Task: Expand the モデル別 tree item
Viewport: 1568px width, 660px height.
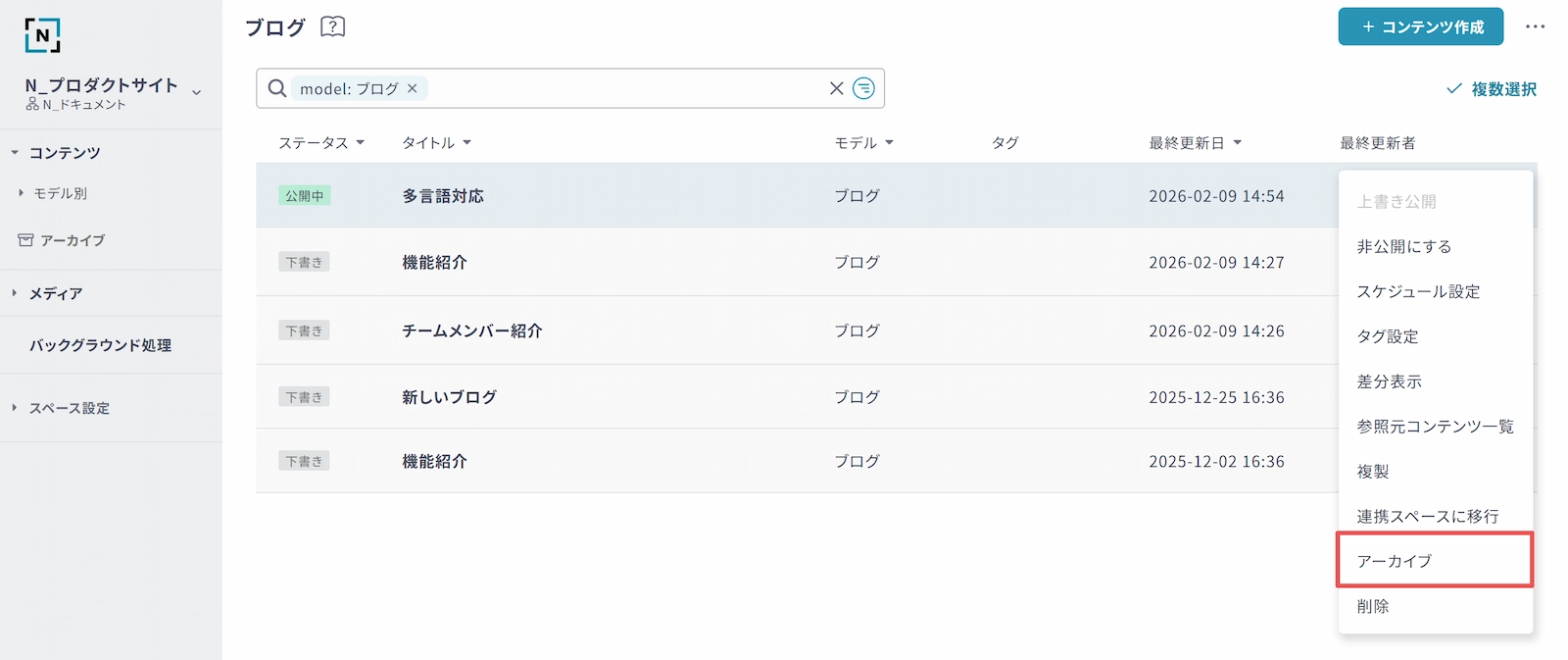Action: pyautogui.click(x=21, y=193)
